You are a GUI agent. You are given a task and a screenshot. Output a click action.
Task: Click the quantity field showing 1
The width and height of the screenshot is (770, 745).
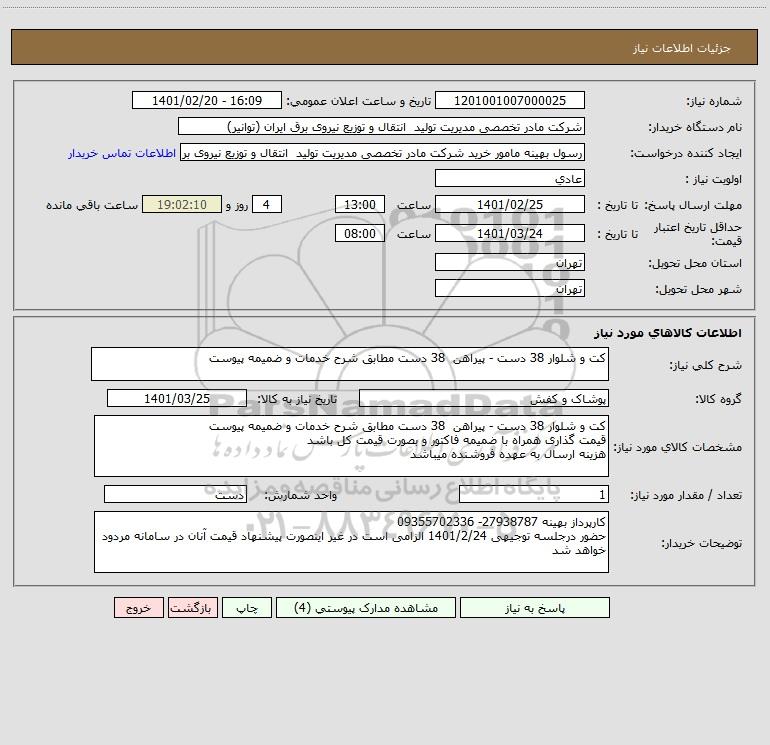[534, 494]
